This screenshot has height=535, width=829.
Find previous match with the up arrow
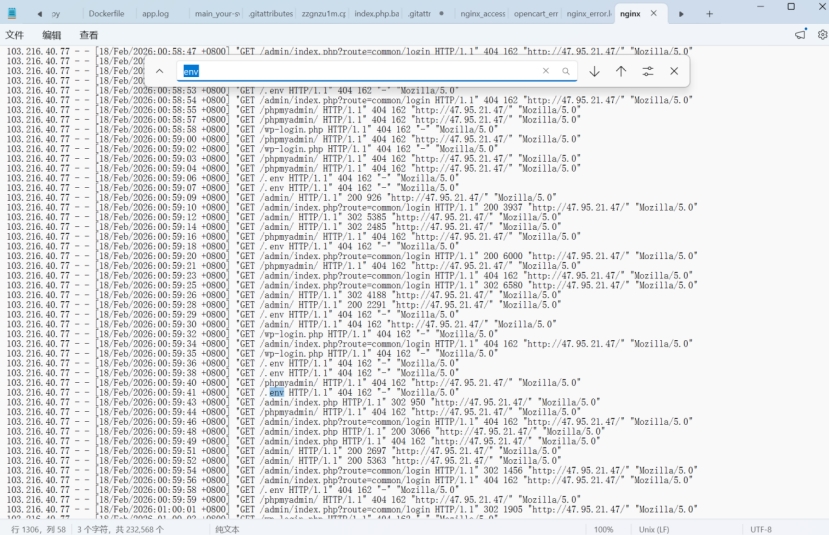pyautogui.click(x=621, y=71)
